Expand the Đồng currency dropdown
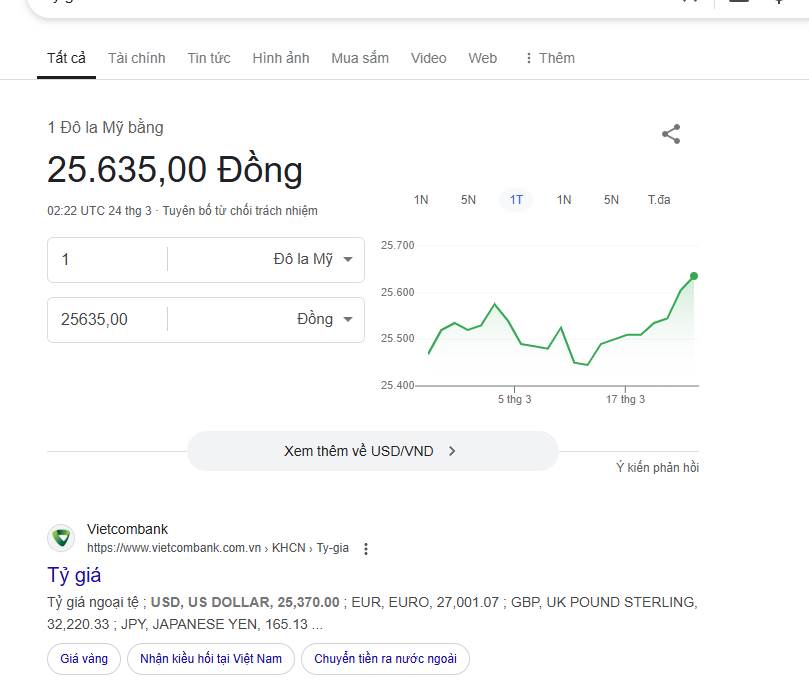 click(x=325, y=319)
